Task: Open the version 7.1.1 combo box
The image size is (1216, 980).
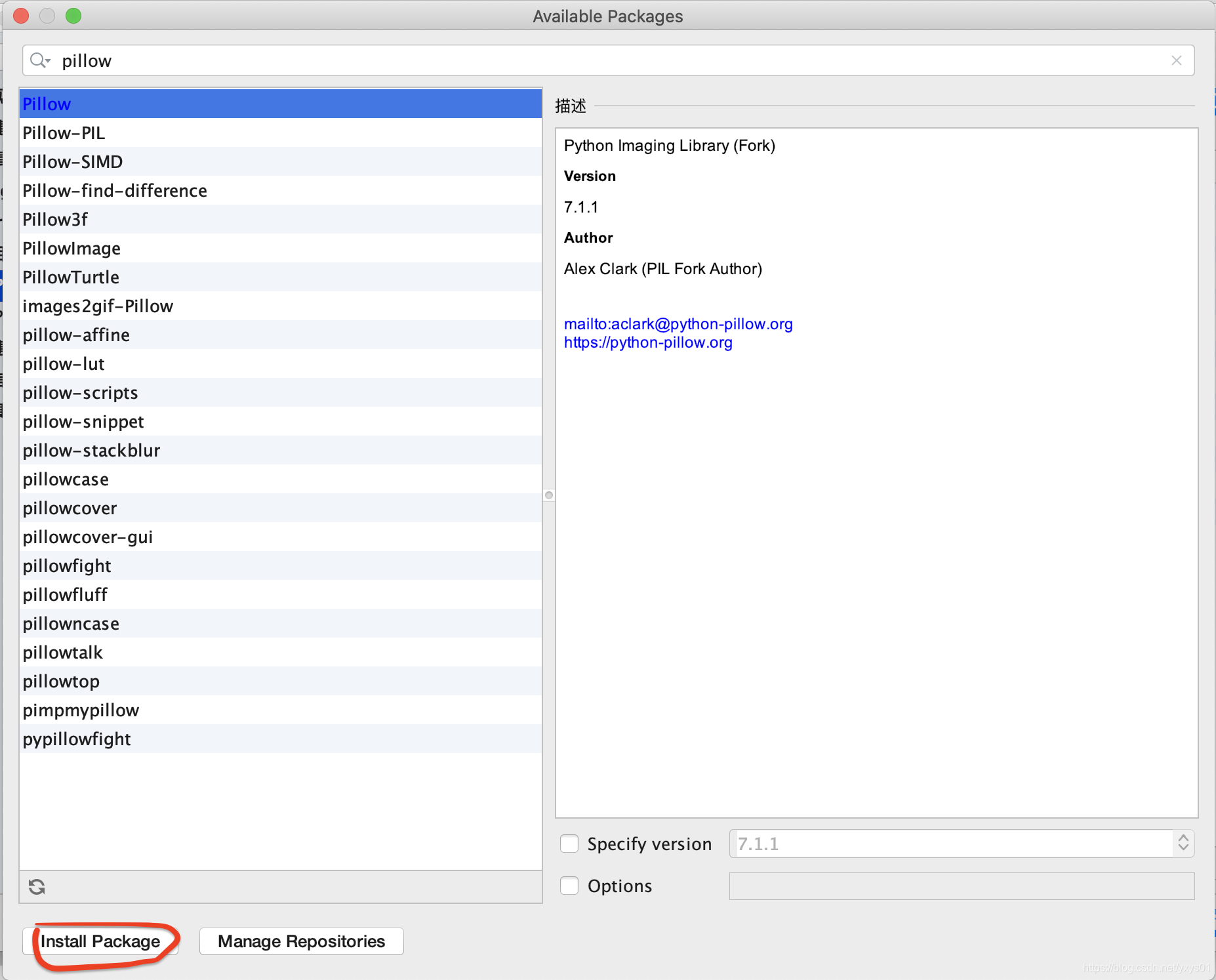Action: coord(962,844)
